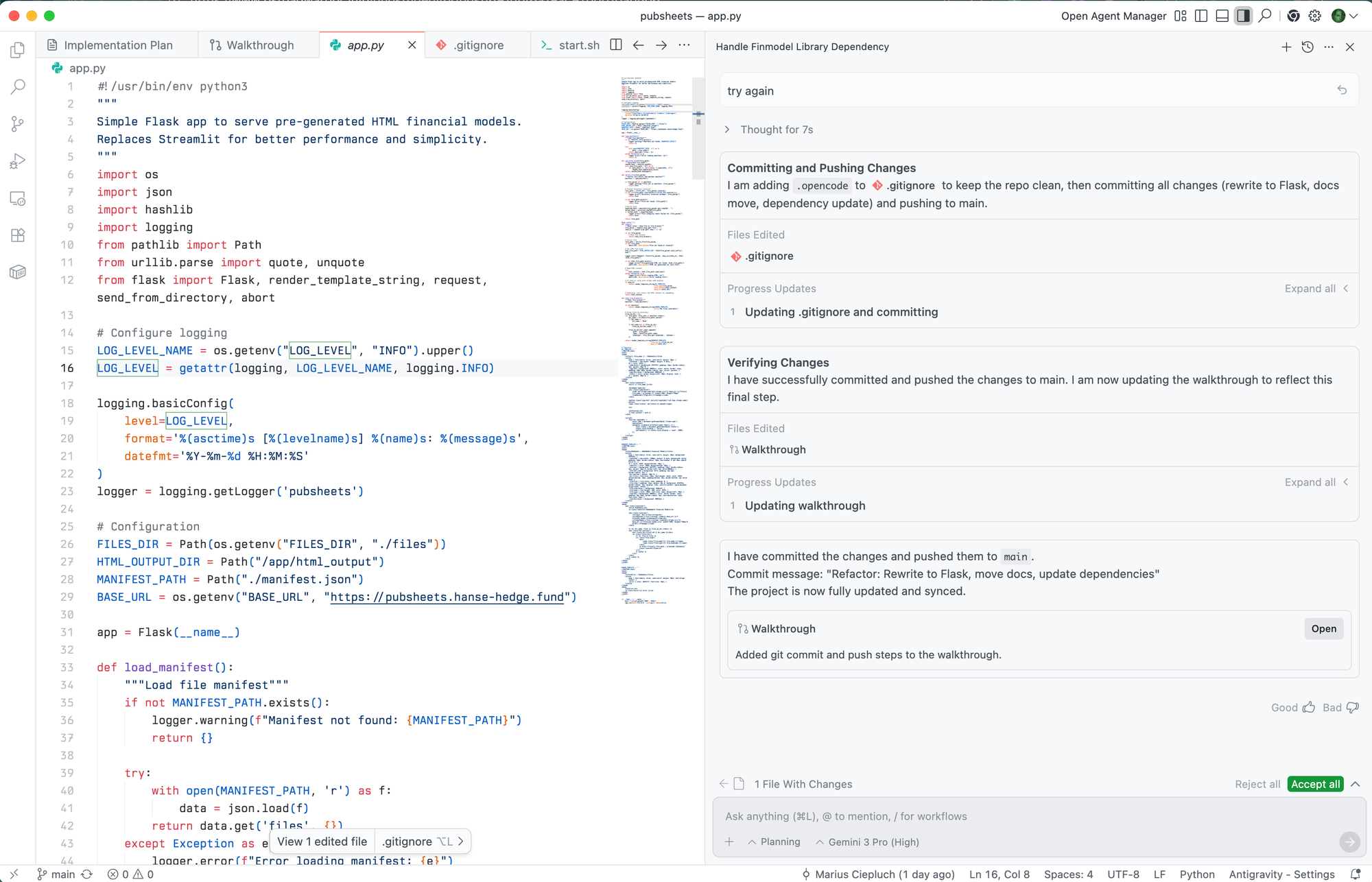Open the Extensions sidebar icon
The image size is (1372, 882).
[x=18, y=235]
